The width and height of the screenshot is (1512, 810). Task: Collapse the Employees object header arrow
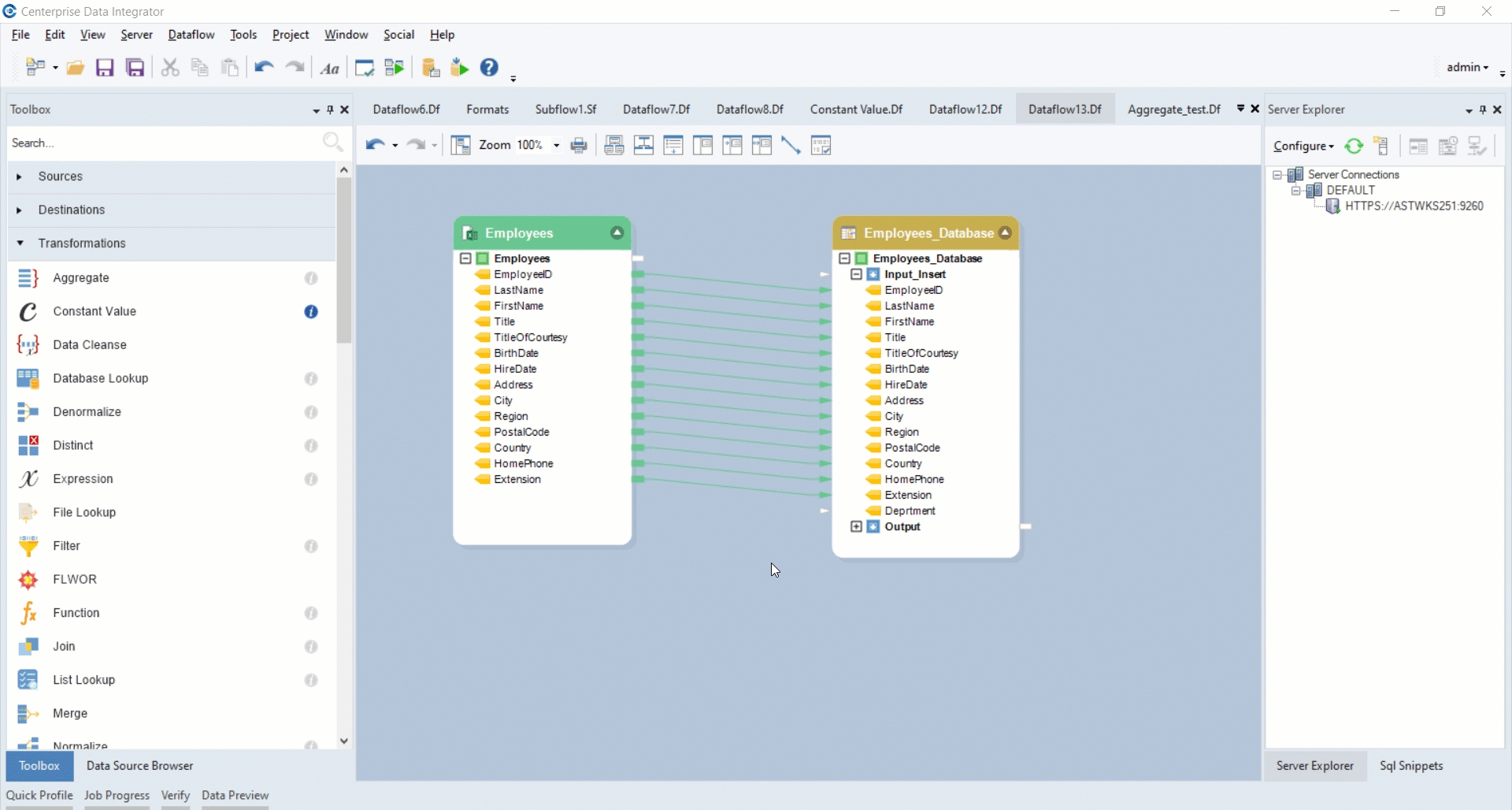pyautogui.click(x=617, y=233)
